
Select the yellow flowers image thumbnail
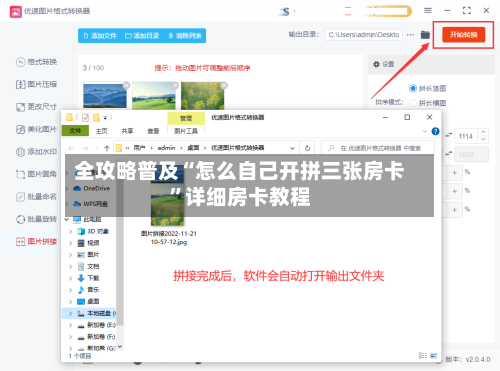203,96
